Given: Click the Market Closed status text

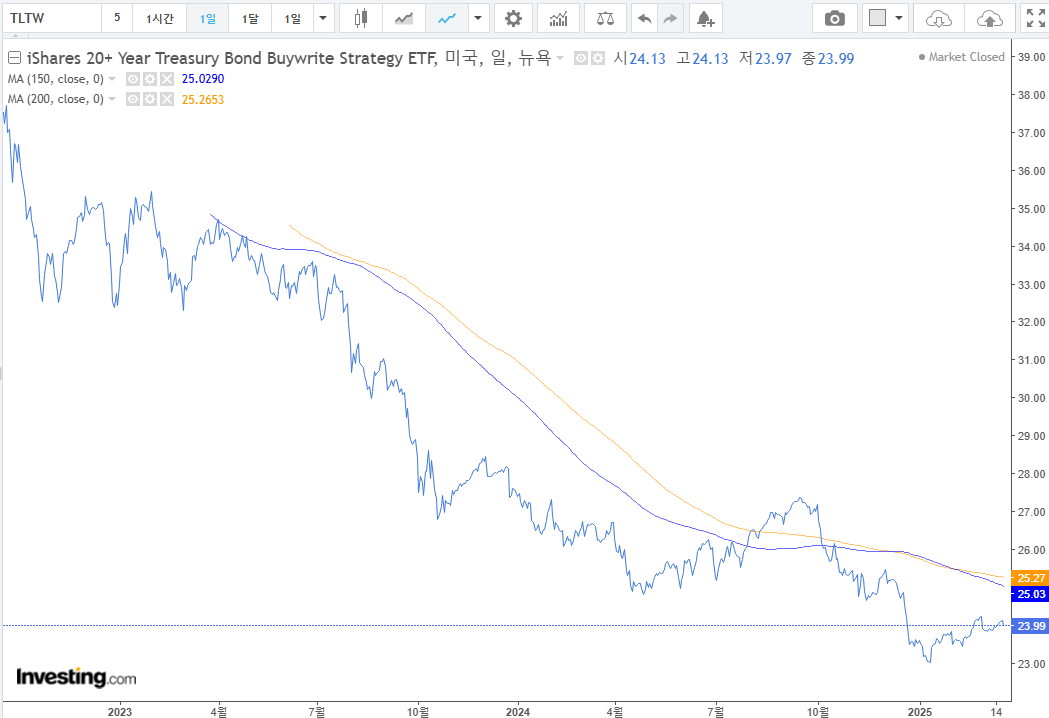Looking at the screenshot, I should pyautogui.click(x=966, y=58).
